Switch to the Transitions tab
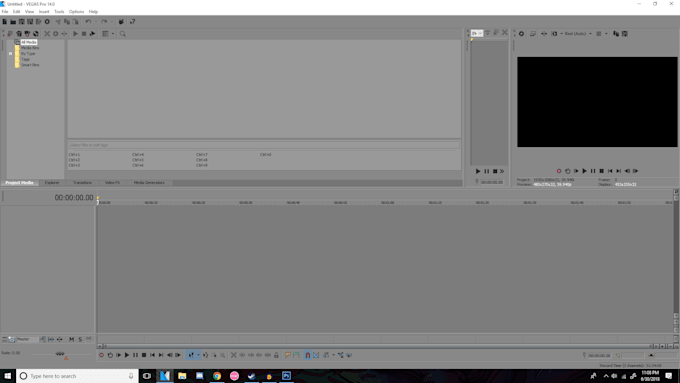The image size is (680, 383). point(82,183)
